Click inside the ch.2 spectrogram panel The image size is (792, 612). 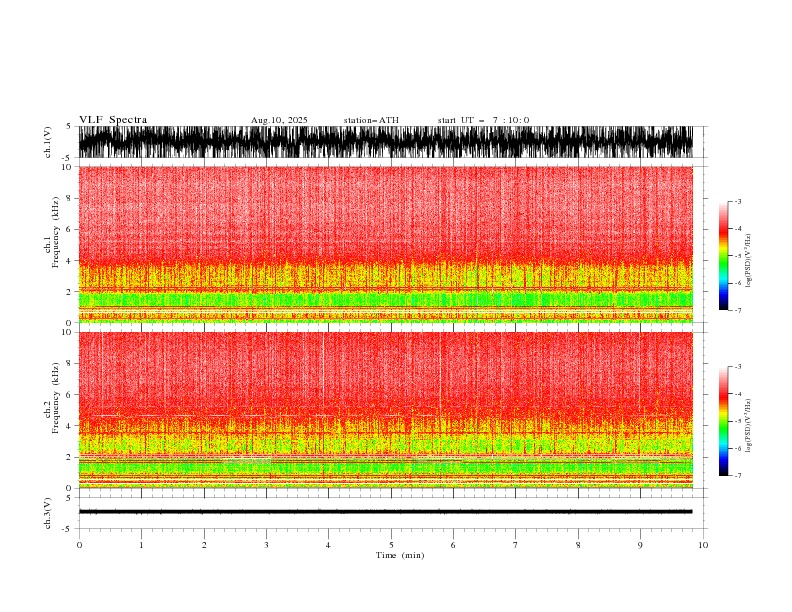[386, 410]
